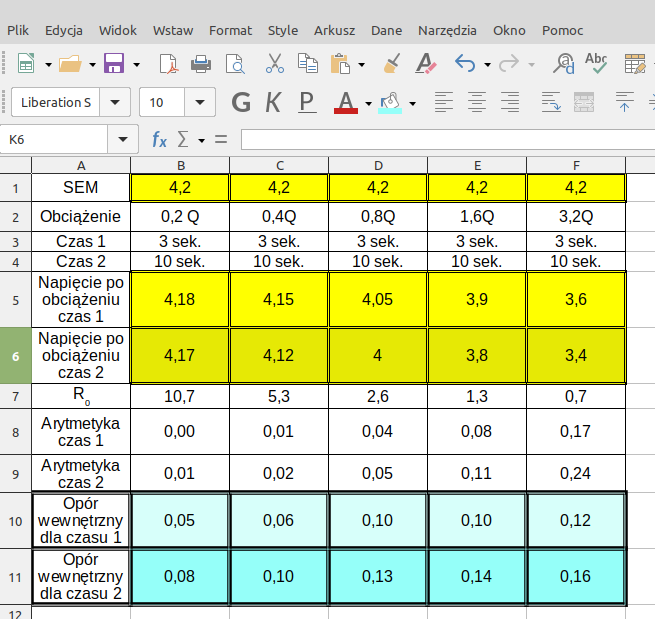Open the Undo history dropdown
This screenshot has height=619, width=655.
487,65
